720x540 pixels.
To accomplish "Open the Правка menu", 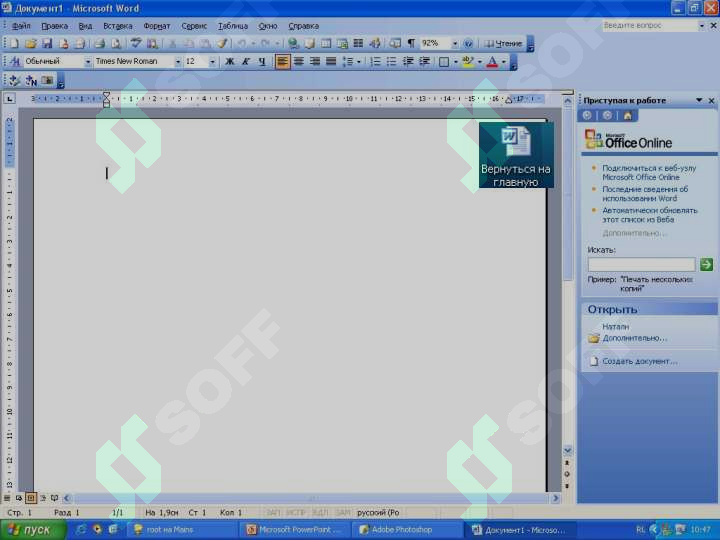I will point(55,26).
